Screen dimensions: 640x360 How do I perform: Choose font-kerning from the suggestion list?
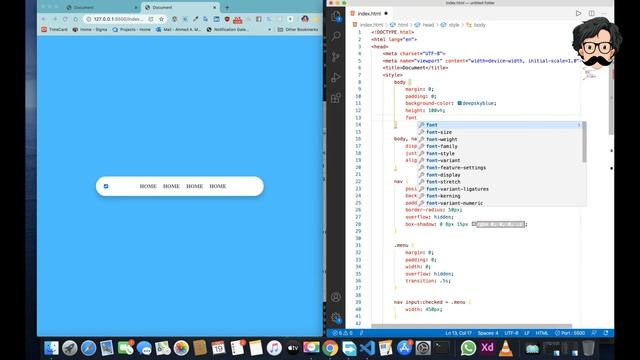pos(443,196)
